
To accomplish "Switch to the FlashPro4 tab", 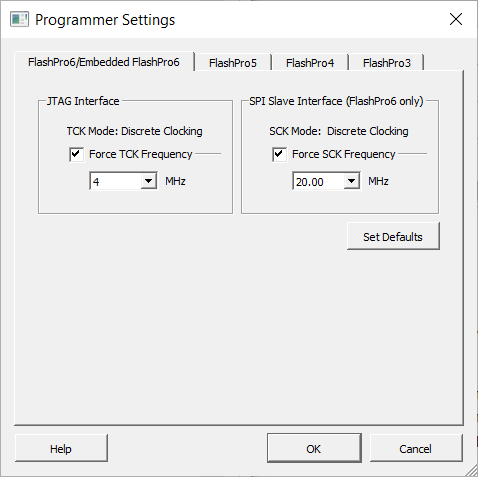I will click(310, 63).
